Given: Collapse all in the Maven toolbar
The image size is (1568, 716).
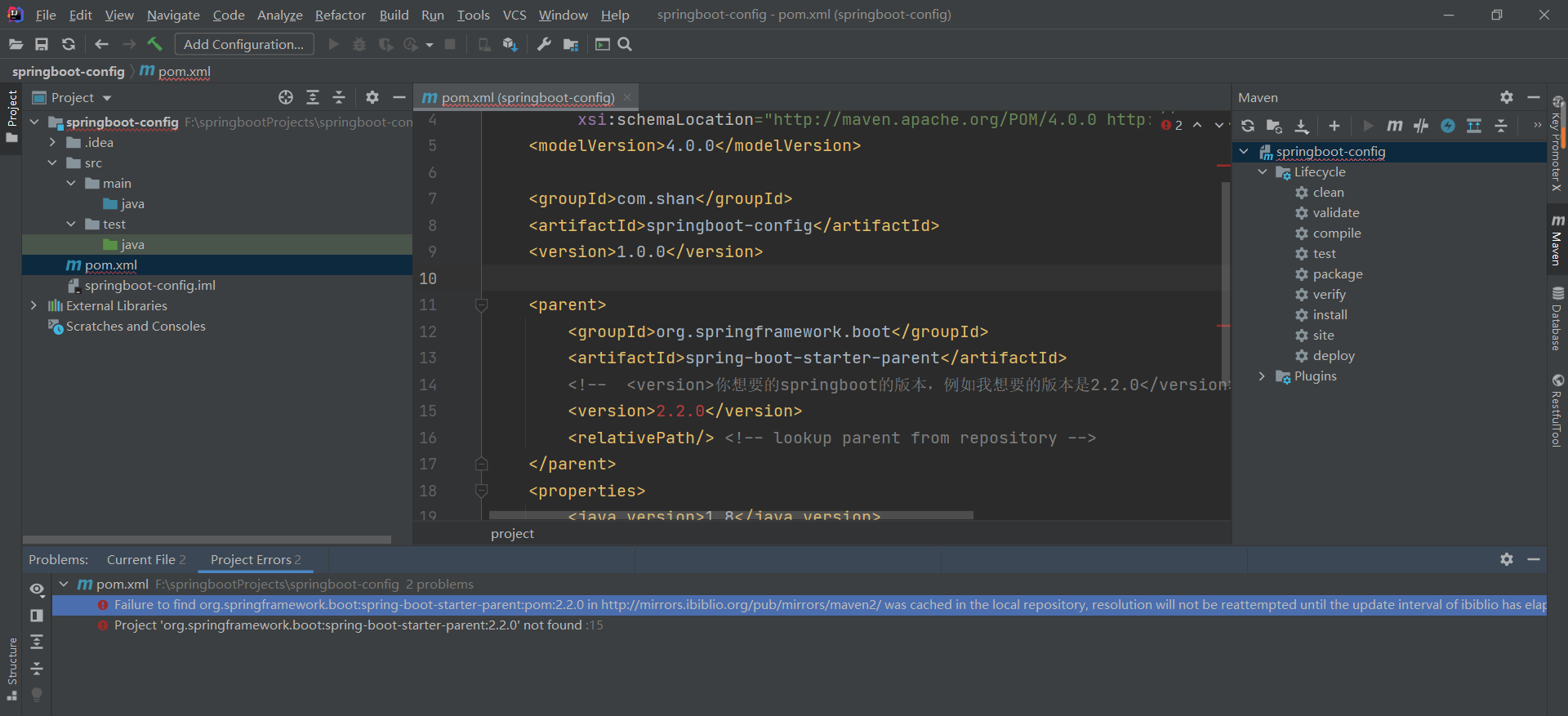Looking at the screenshot, I should coord(1501,126).
